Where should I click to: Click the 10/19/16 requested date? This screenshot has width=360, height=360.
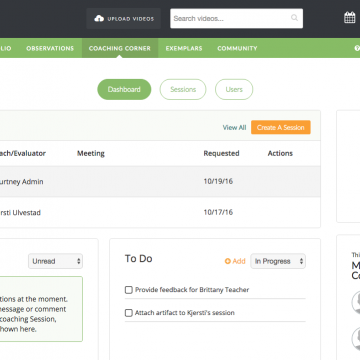point(218,181)
